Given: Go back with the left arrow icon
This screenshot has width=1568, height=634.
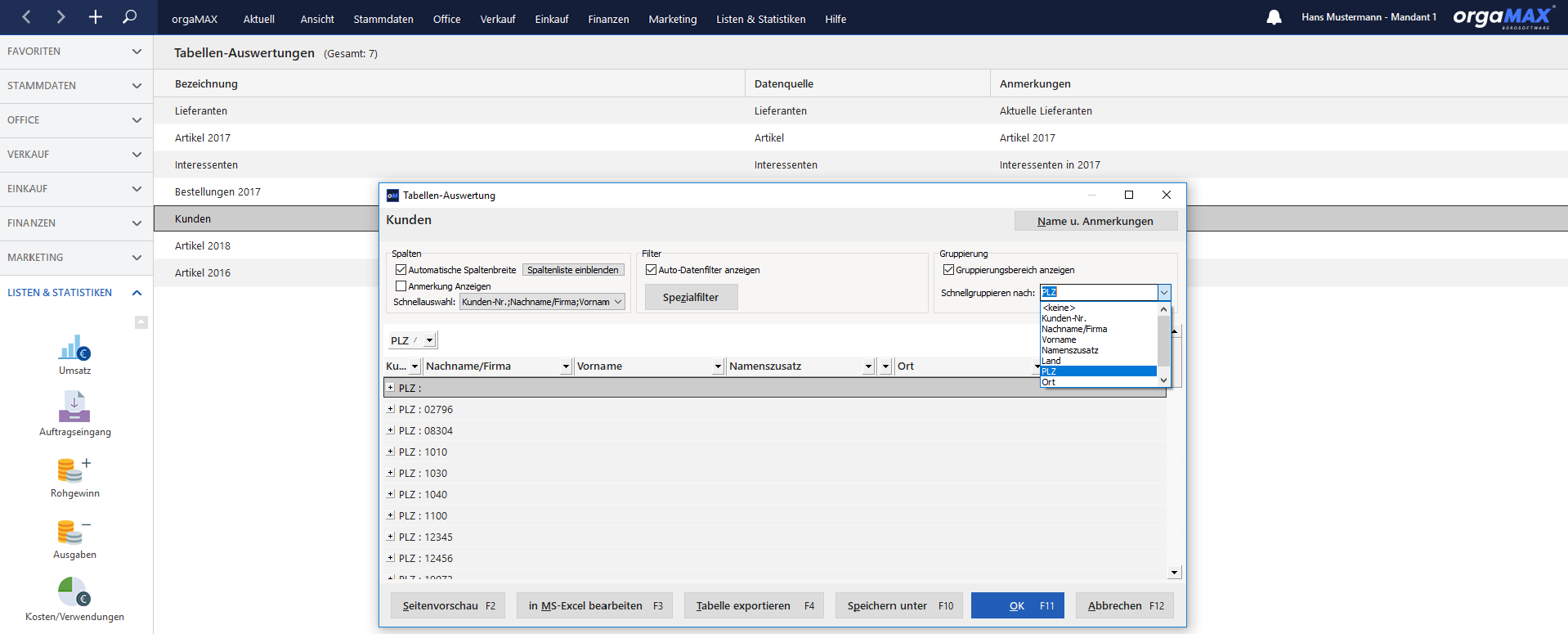Looking at the screenshot, I should tap(26, 16).
